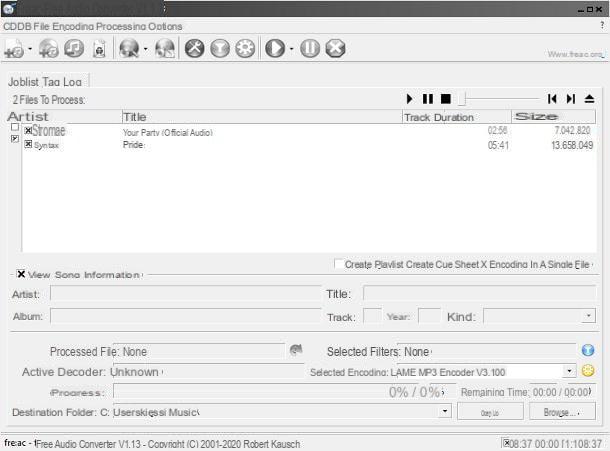Screen dimensions: 610x451
Task: Click the funnel filter configuration toolbar icon
Action: coord(220,49)
